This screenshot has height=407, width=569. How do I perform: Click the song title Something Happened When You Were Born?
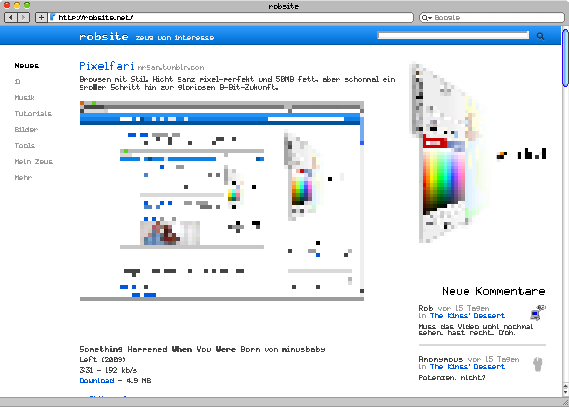point(202,349)
